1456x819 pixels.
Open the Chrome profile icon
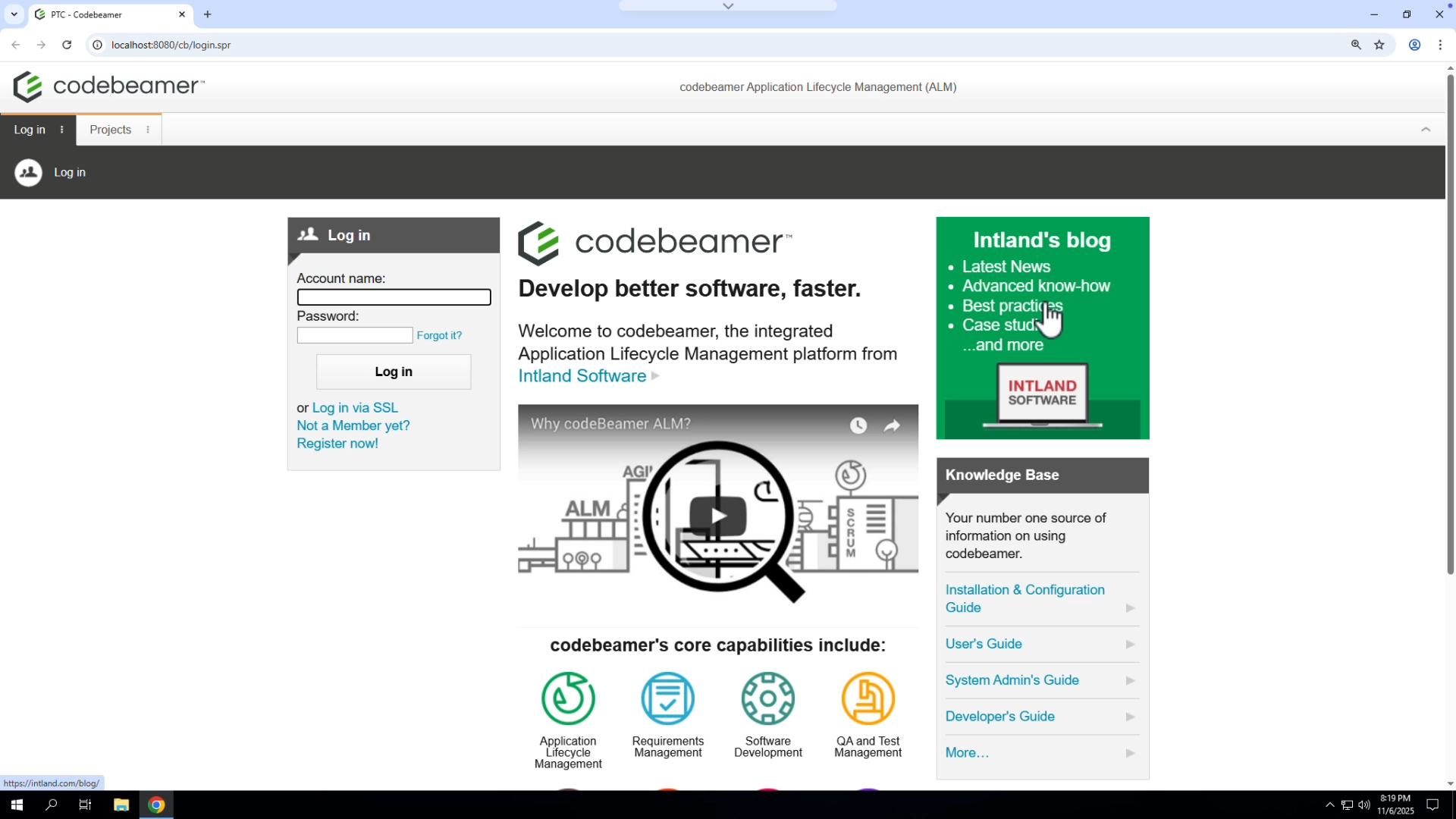tap(1414, 45)
